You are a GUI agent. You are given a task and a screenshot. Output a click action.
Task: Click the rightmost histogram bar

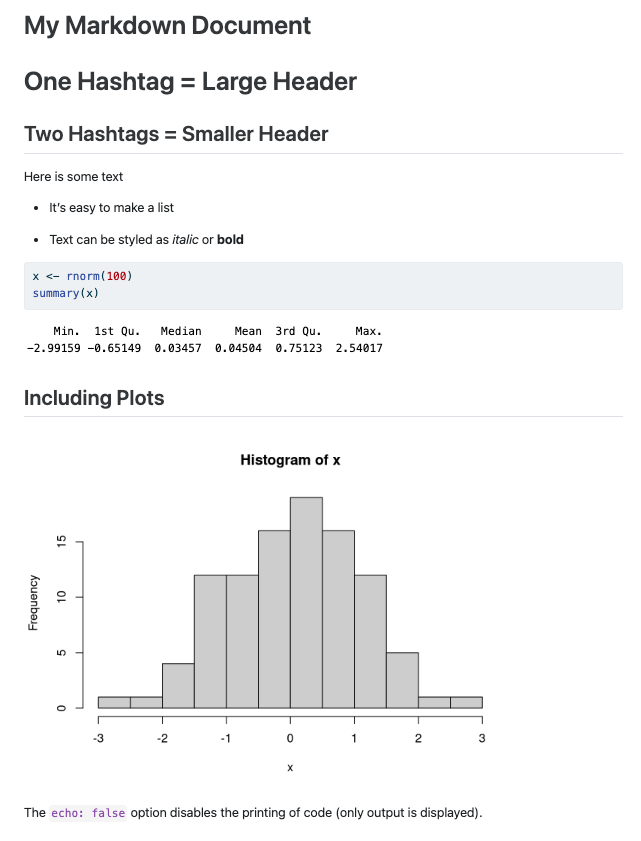466,702
